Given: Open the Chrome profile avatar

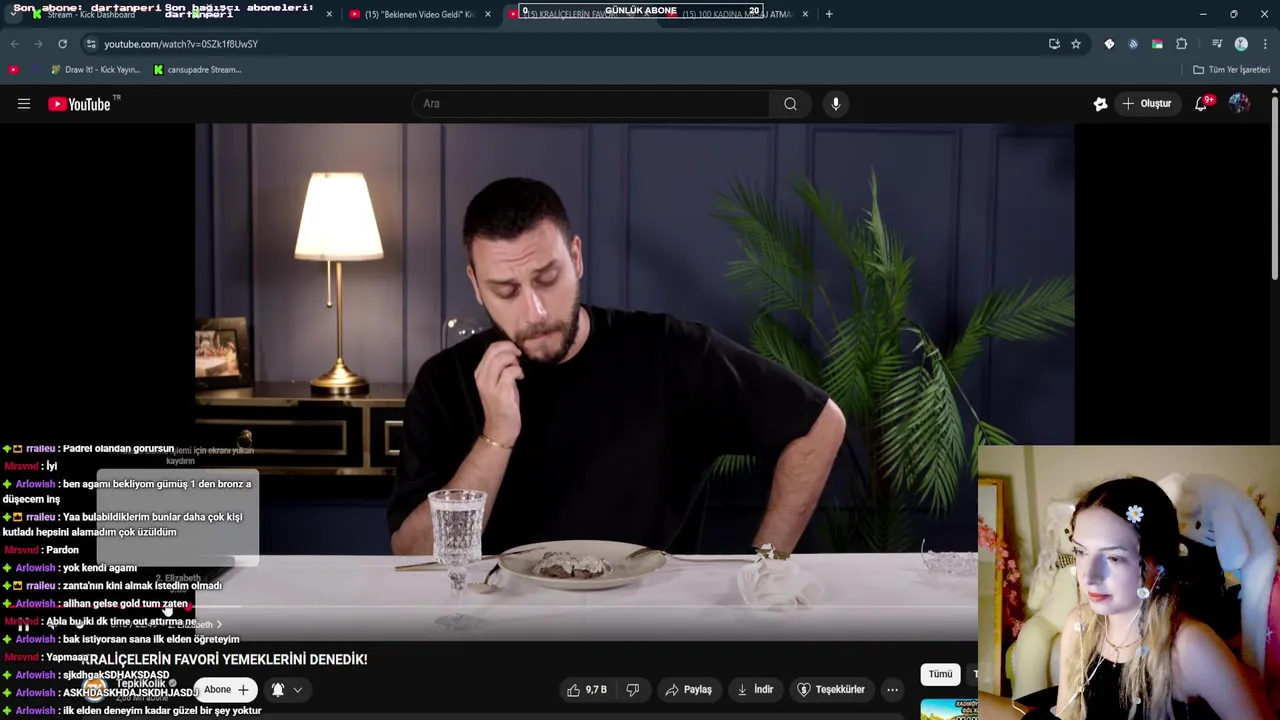Looking at the screenshot, I should coord(1241,44).
